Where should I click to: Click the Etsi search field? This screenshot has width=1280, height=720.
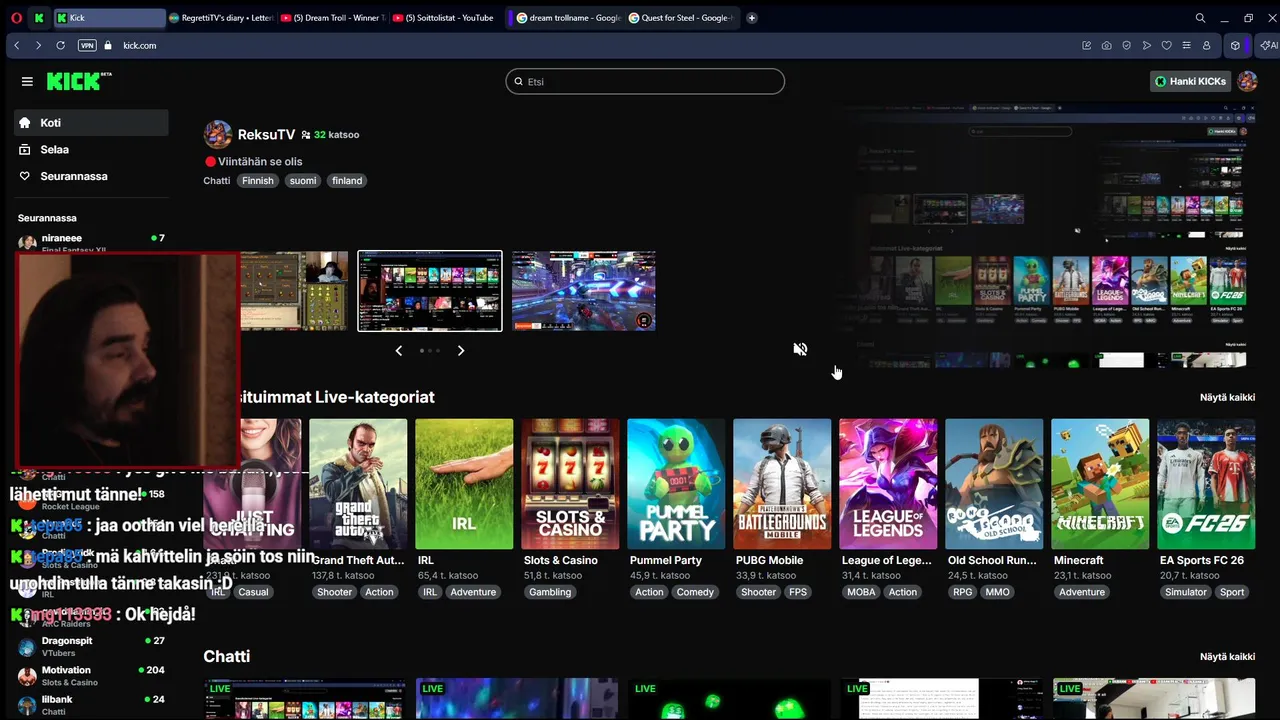point(645,81)
